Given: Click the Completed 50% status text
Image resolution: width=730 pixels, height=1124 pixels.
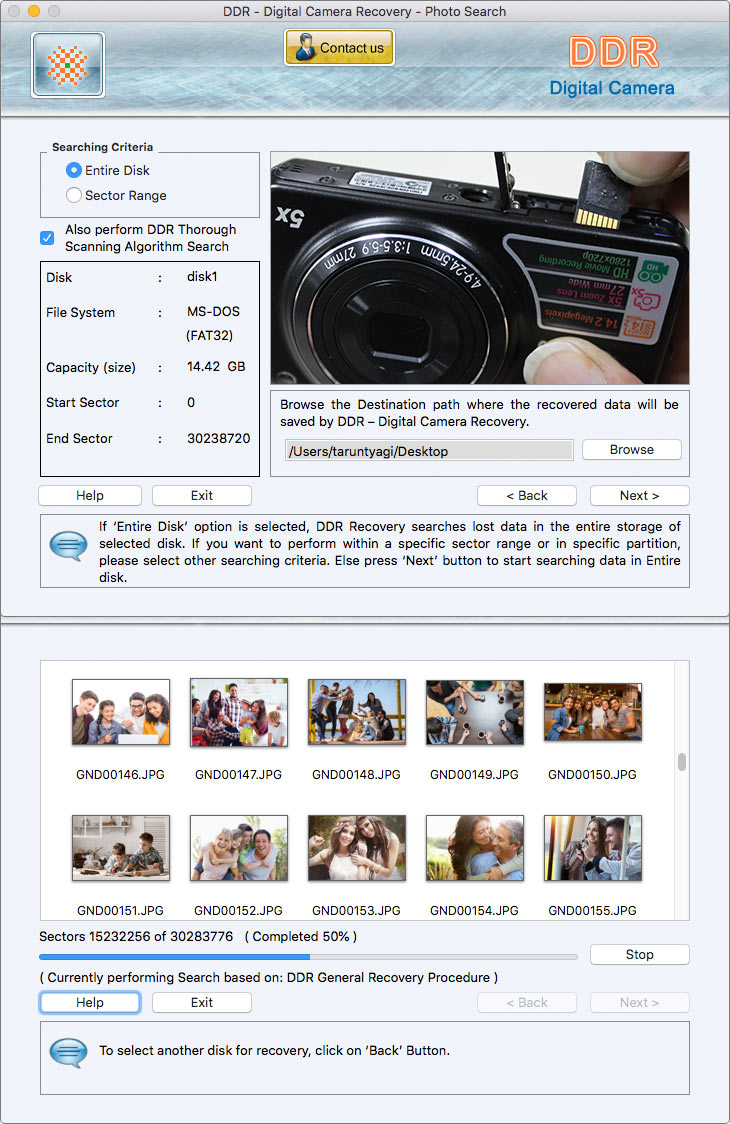Looking at the screenshot, I should click(300, 936).
